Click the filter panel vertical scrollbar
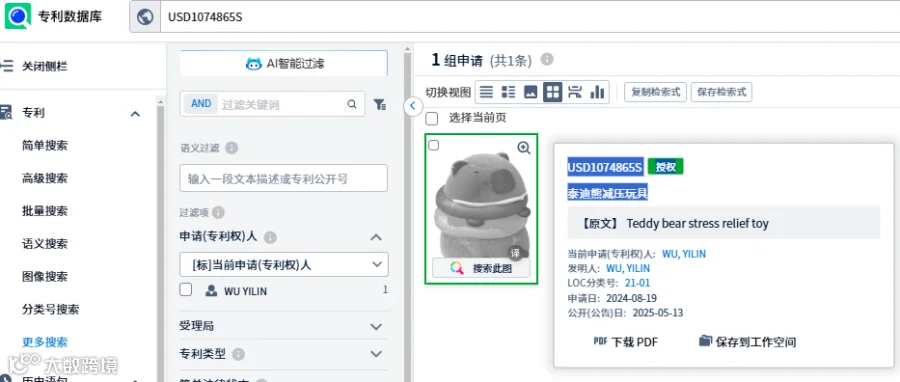This screenshot has height=382, width=900. click(408, 218)
